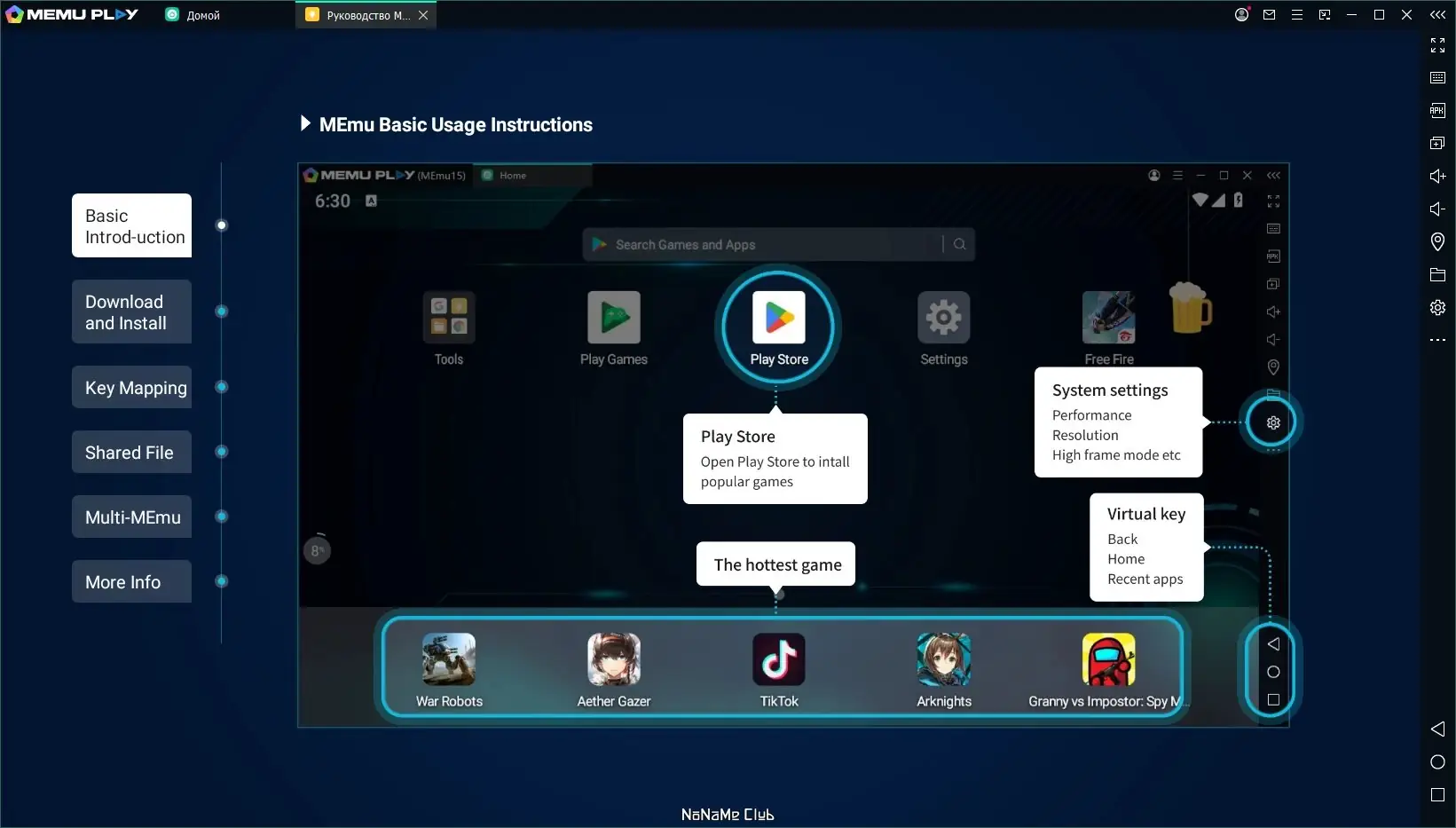
Task: Click the War Robots game icon
Action: click(449, 659)
